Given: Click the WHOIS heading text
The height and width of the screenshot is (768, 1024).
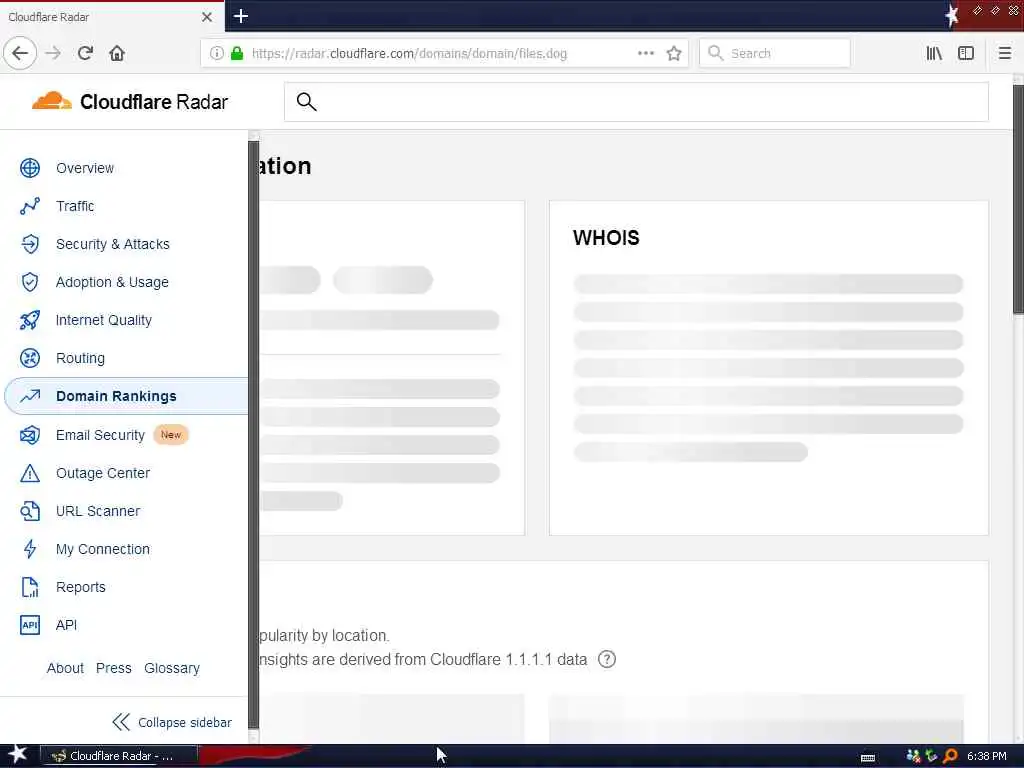Looking at the screenshot, I should pyautogui.click(x=606, y=238).
